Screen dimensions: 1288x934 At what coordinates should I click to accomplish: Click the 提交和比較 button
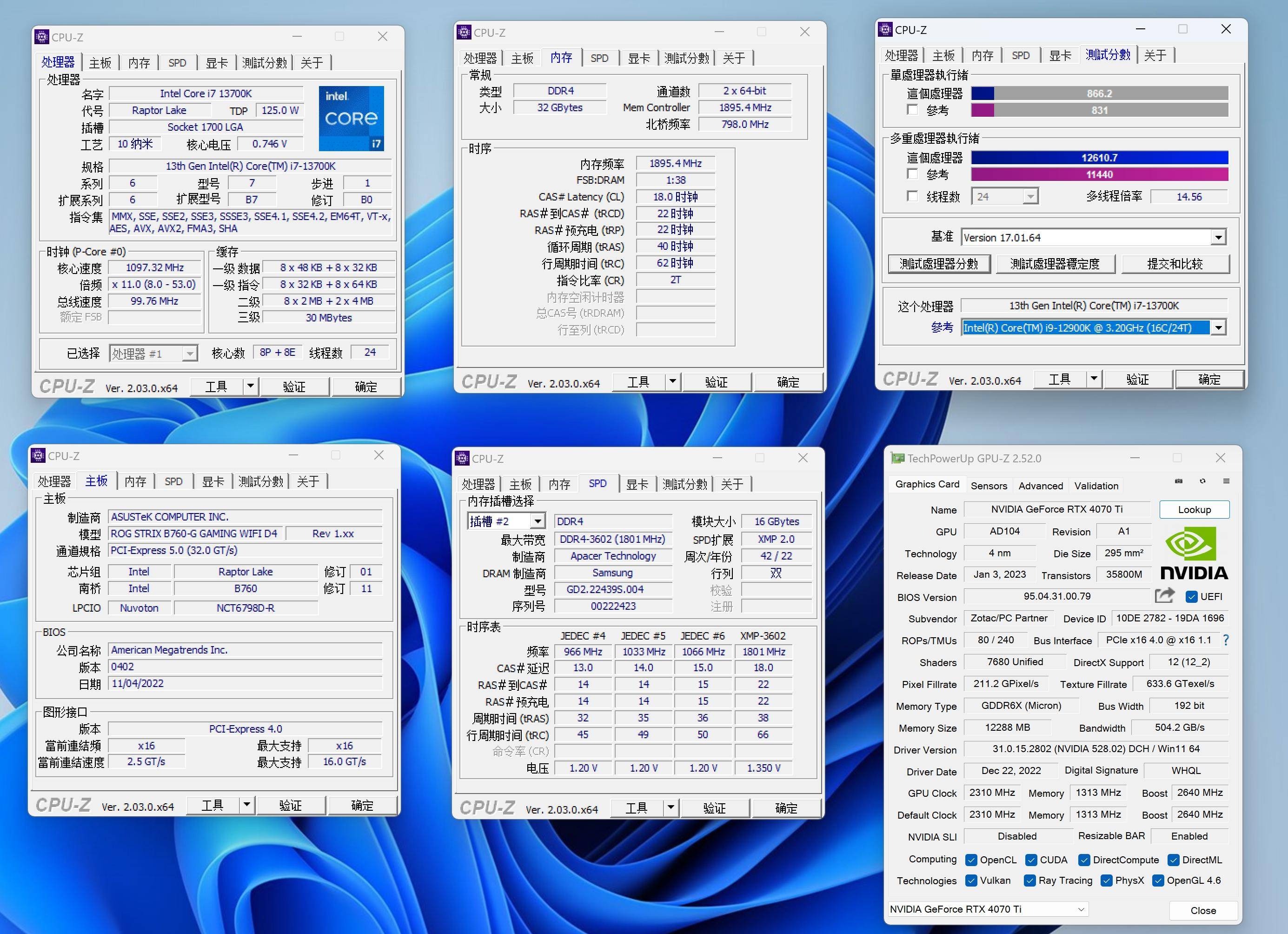coord(1175,264)
